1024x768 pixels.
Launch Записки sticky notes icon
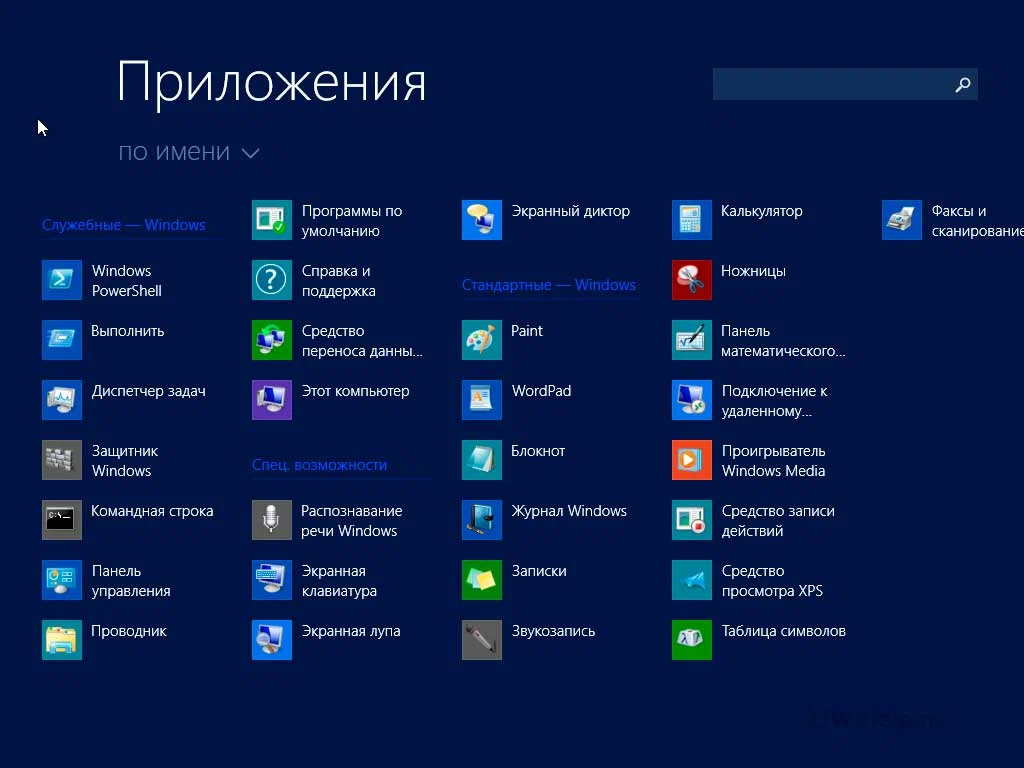(482, 580)
